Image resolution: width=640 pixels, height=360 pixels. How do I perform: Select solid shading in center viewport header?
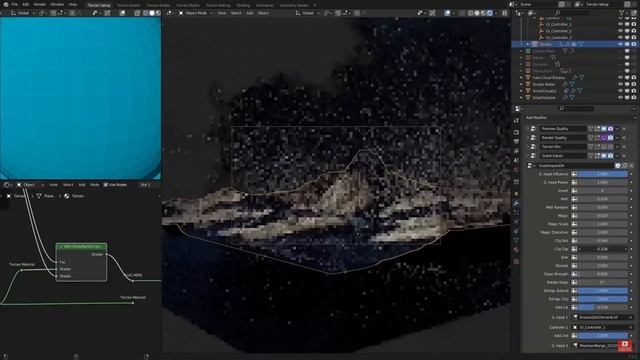477,13
